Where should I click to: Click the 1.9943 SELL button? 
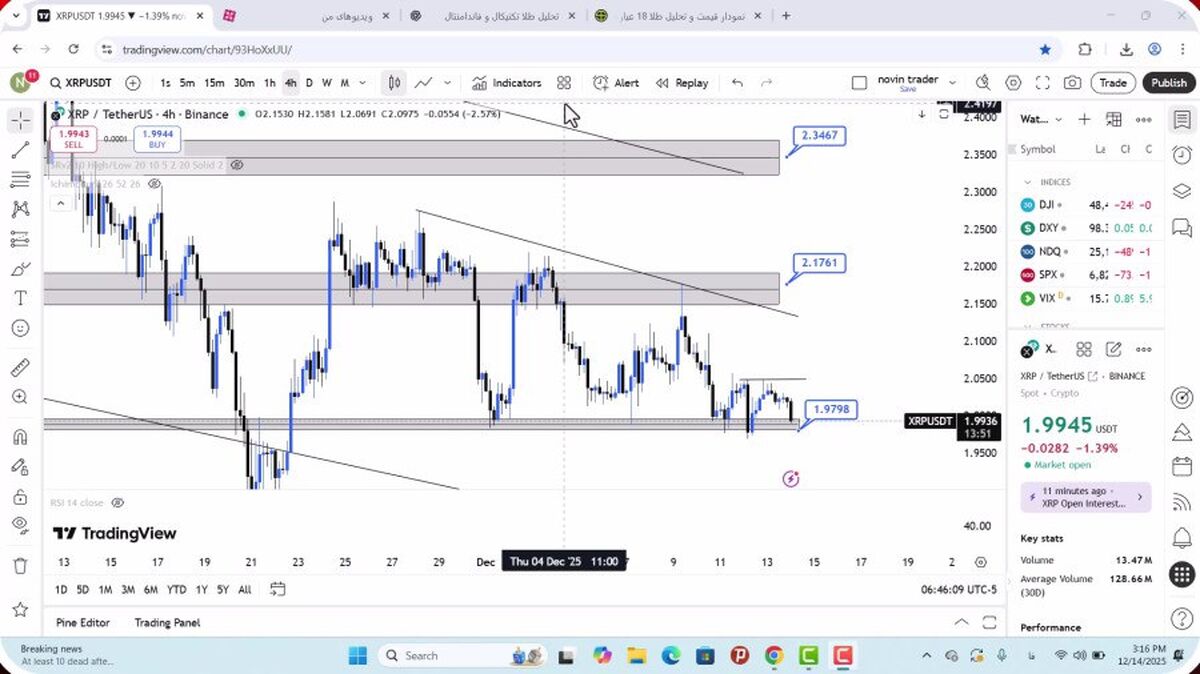coord(74,139)
